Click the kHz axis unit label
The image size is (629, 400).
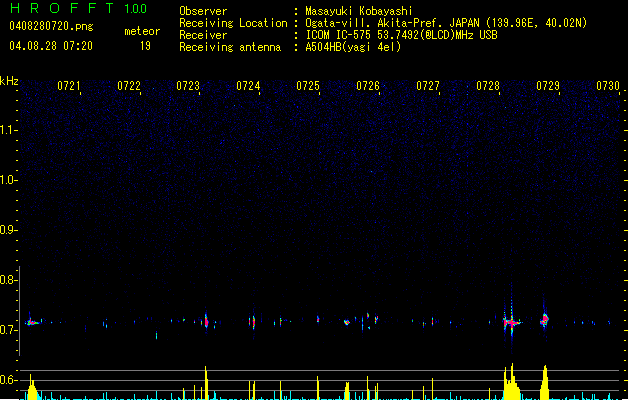[x=9, y=81]
